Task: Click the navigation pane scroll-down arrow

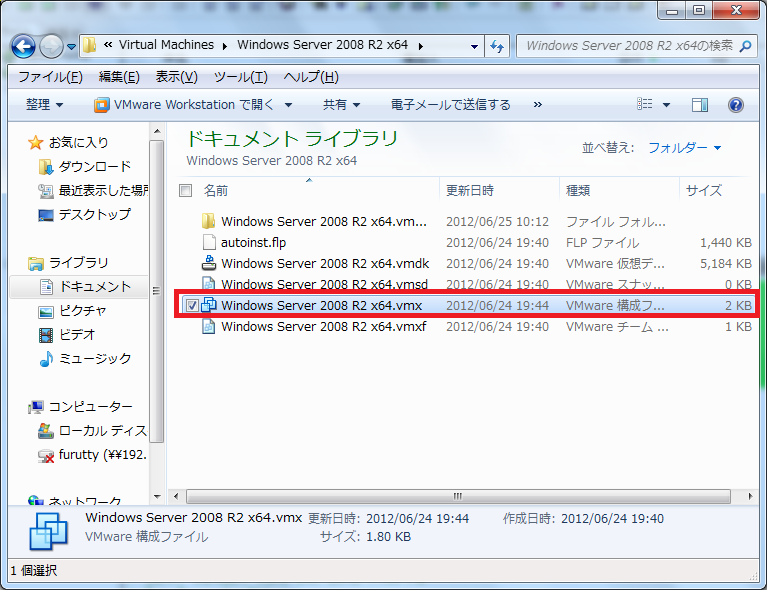Action: pos(157,497)
